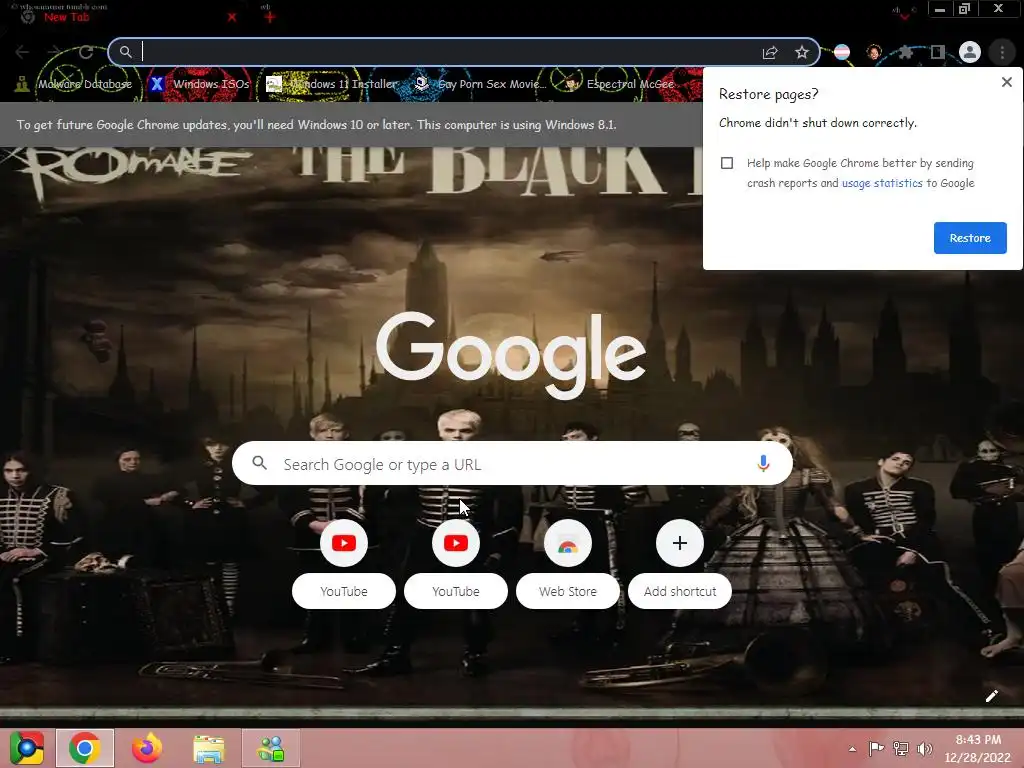Image resolution: width=1024 pixels, height=768 pixels.
Task: Click the network tray icon
Action: [901, 748]
